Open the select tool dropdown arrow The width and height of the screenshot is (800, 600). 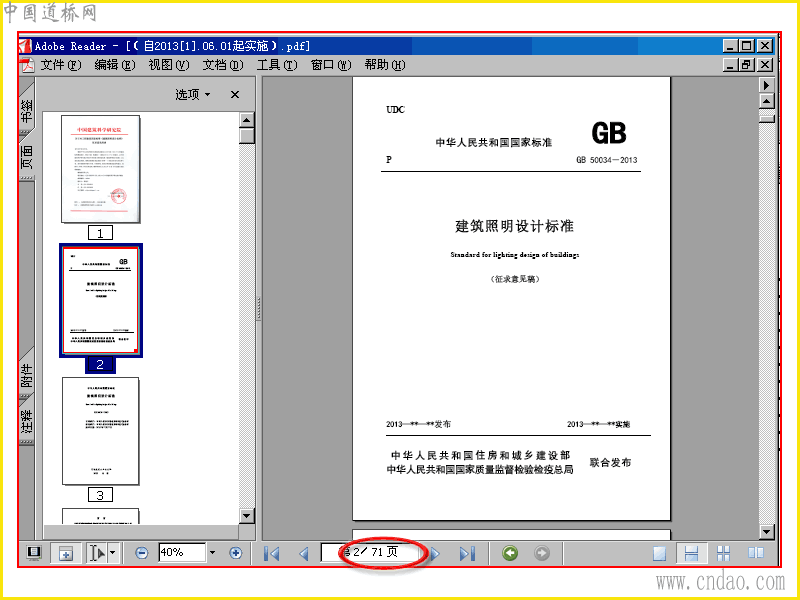tap(113, 553)
